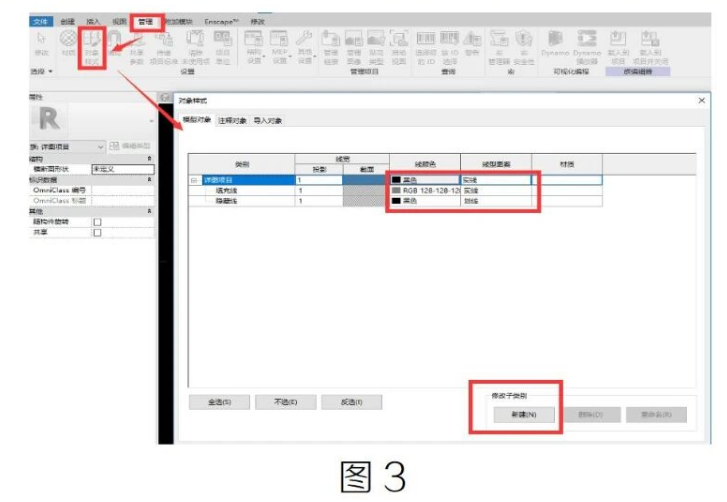Viewport: 727px width, 502px height.
Task: Click the 全选(S) button
Action: (x=219, y=402)
